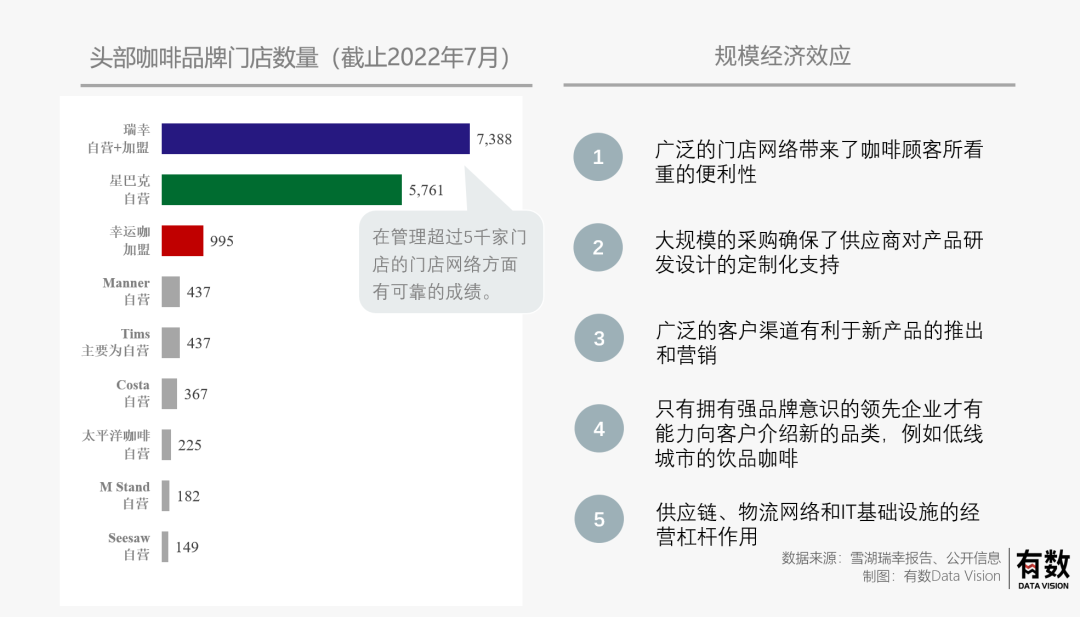Click the numbered circle 5 icon
Image resolution: width=1080 pixels, height=617 pixels.
[598, 519]
